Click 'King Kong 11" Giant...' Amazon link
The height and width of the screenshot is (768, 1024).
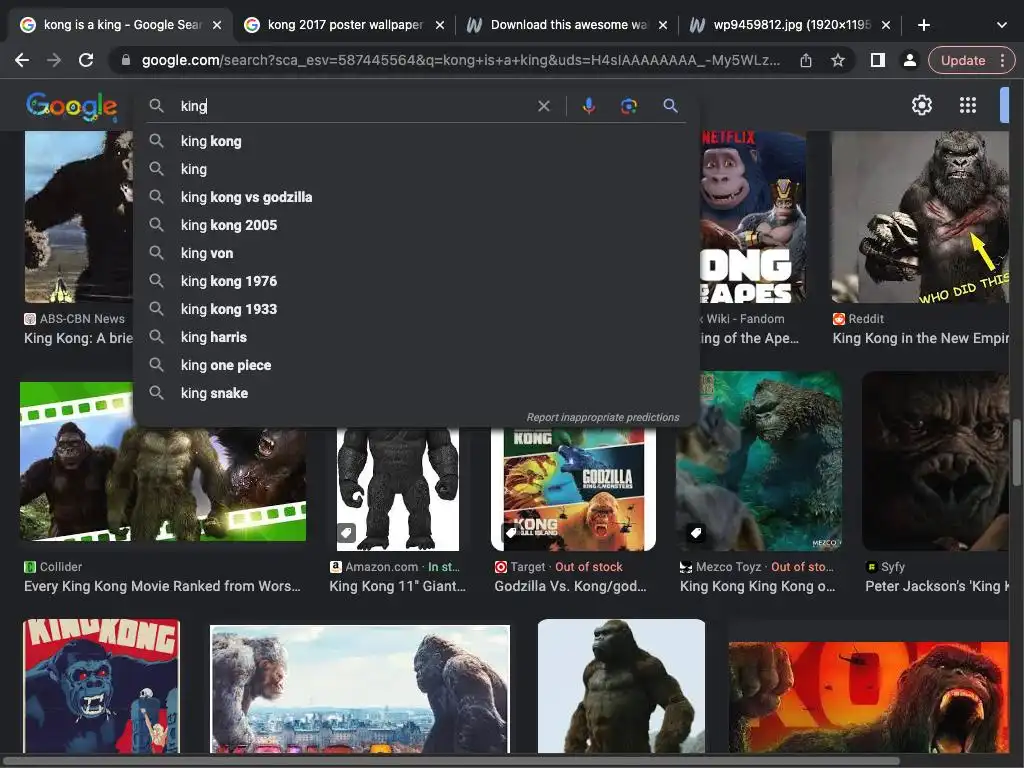coord(397,586)
